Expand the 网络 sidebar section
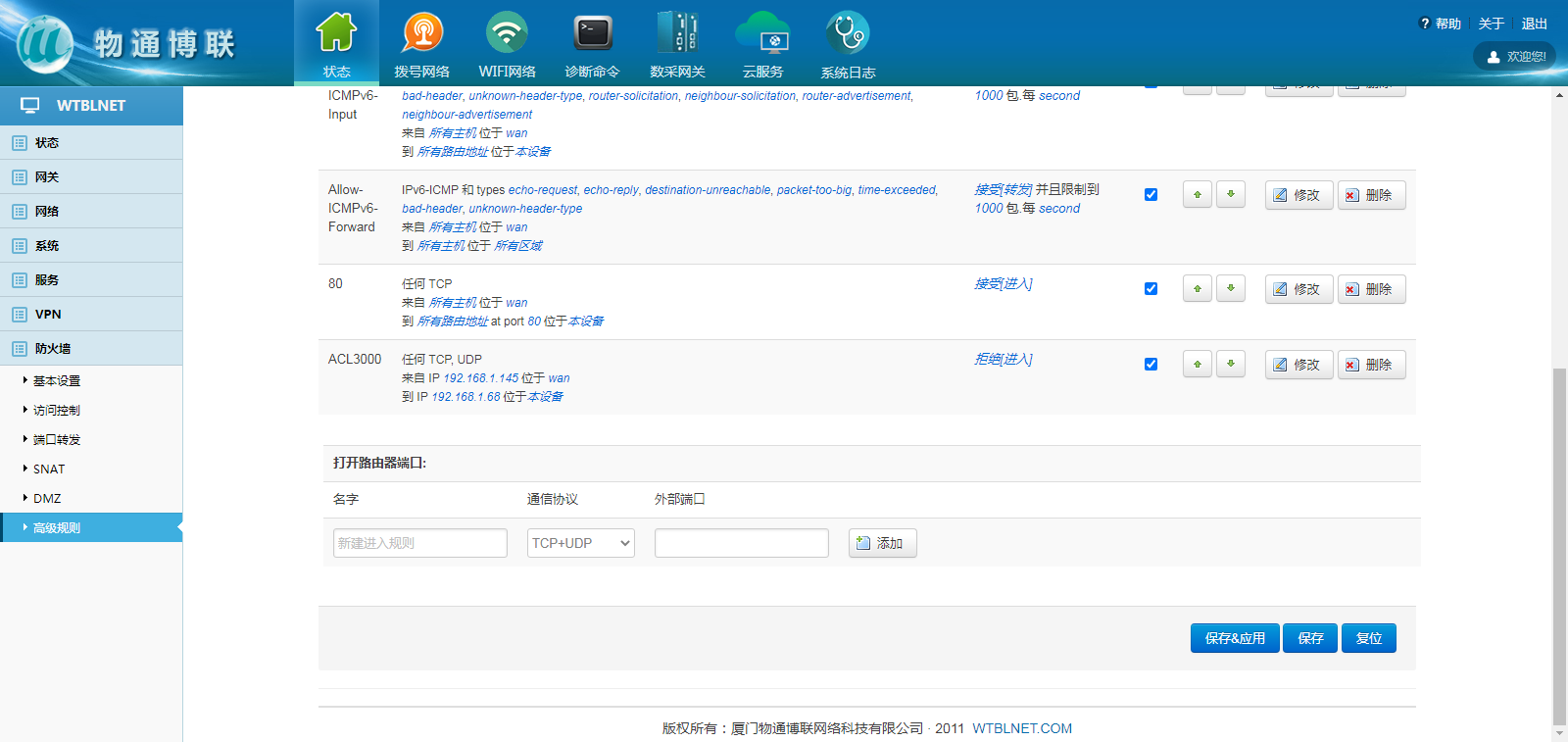The width and height of the screenshot is (1568, 742). [91, 212]
